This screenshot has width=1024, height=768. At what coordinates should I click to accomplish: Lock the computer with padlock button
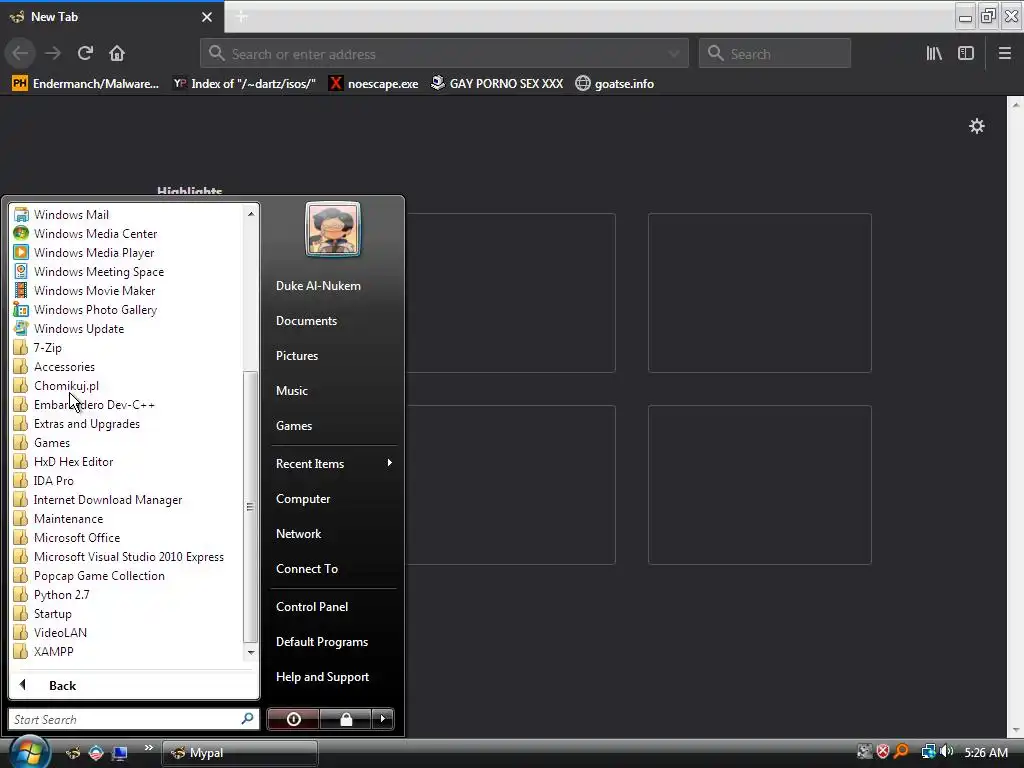[x=345, y=719]
